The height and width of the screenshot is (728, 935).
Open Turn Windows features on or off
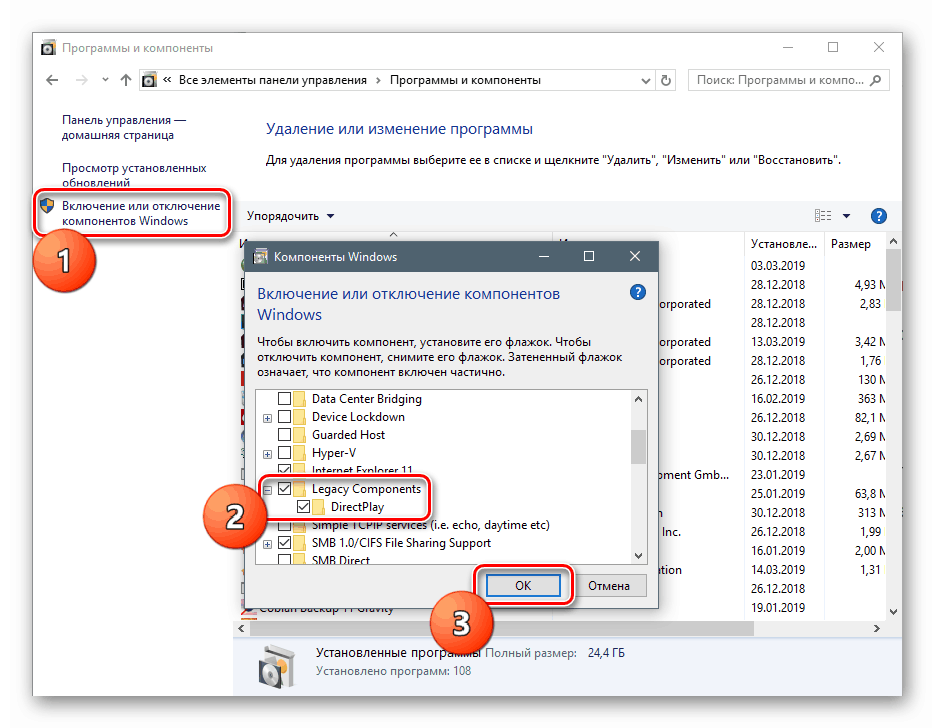point(141,213)
